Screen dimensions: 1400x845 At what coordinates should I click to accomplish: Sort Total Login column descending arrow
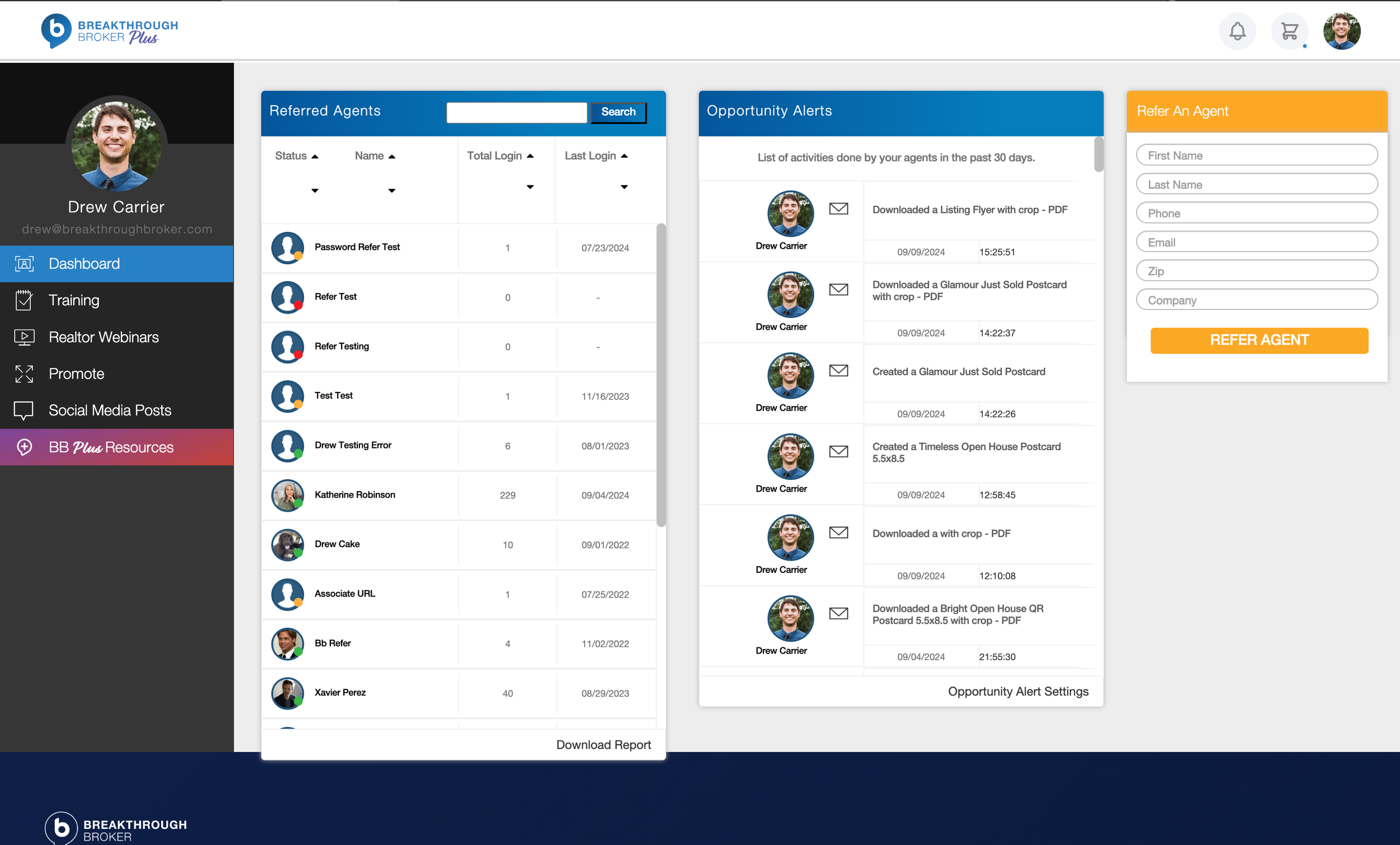click(x=530, y=187)
